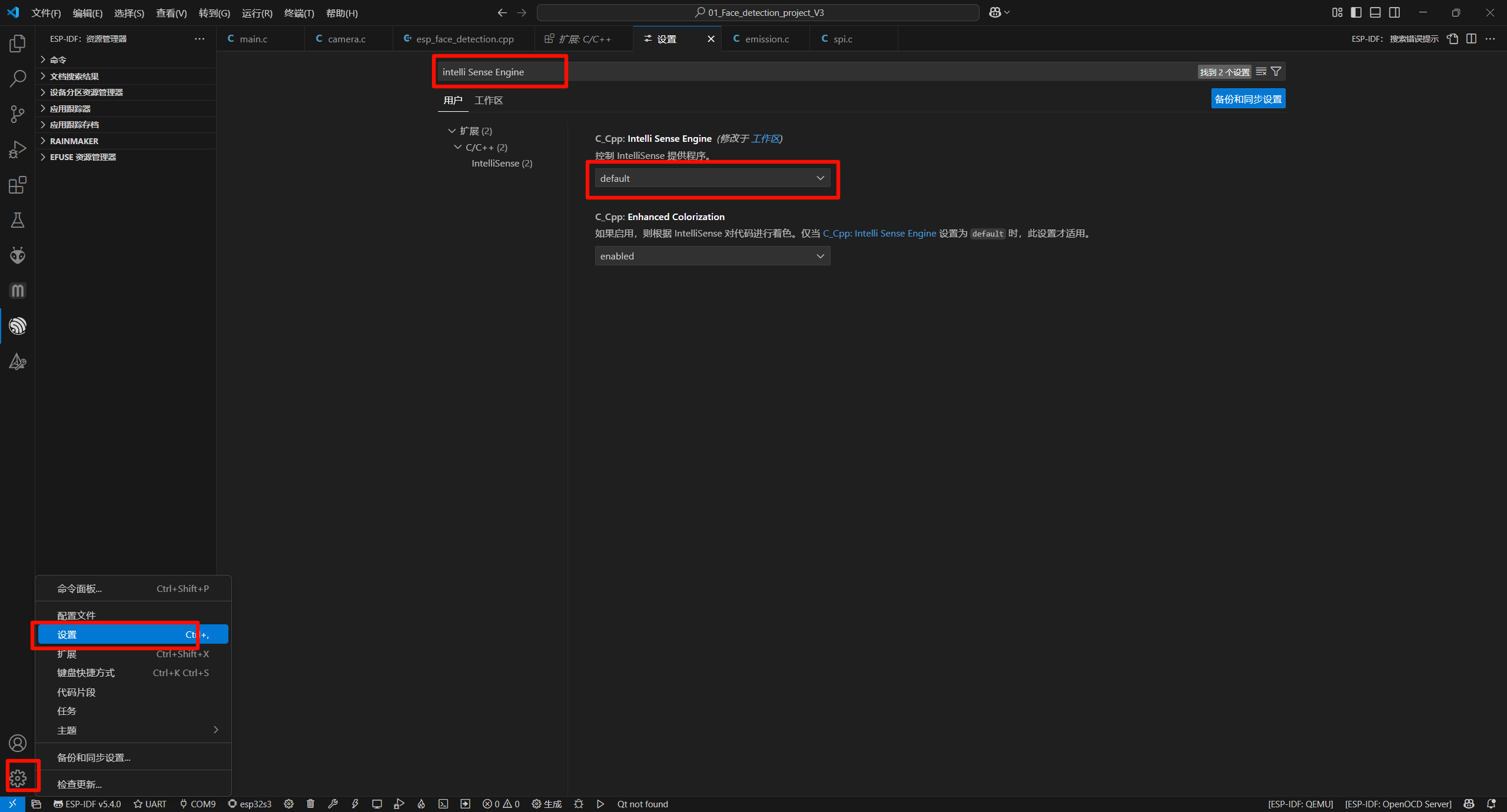Open the Source Control view

(18, 114)
